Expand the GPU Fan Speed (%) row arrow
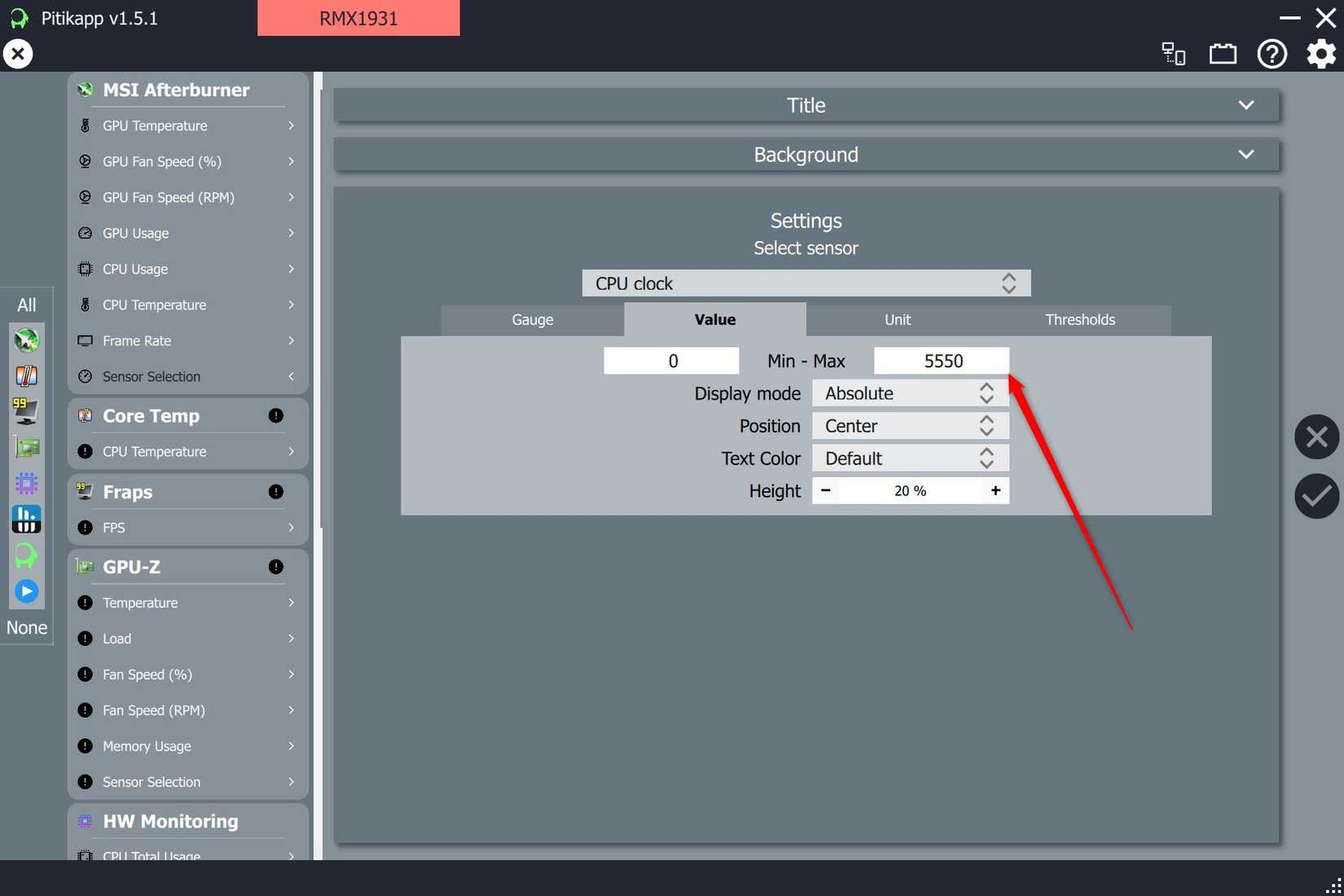This screenshot has height=896, width=1344. click(x=291, y=161)
